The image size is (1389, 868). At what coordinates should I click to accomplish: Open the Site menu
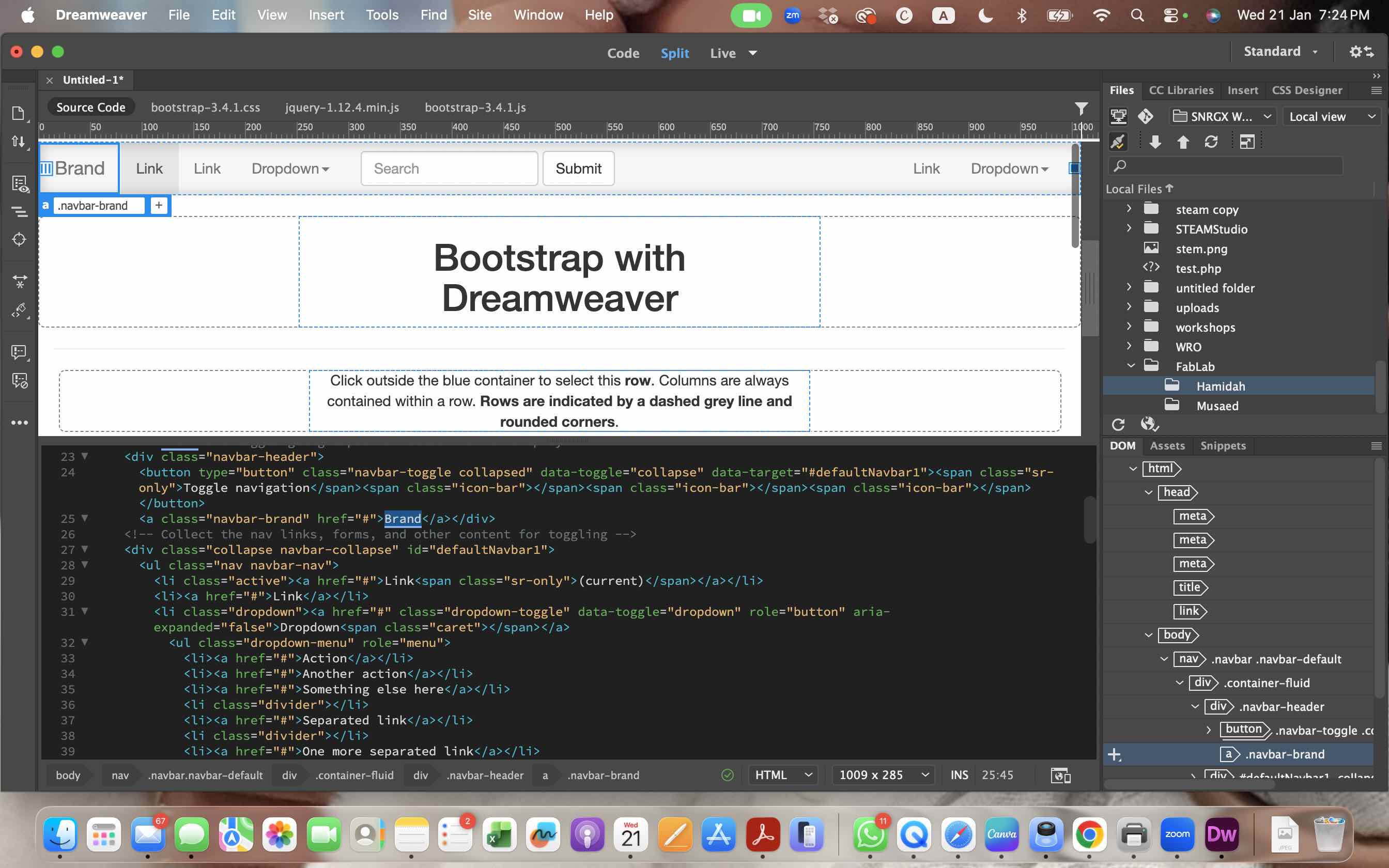(479, 16)
